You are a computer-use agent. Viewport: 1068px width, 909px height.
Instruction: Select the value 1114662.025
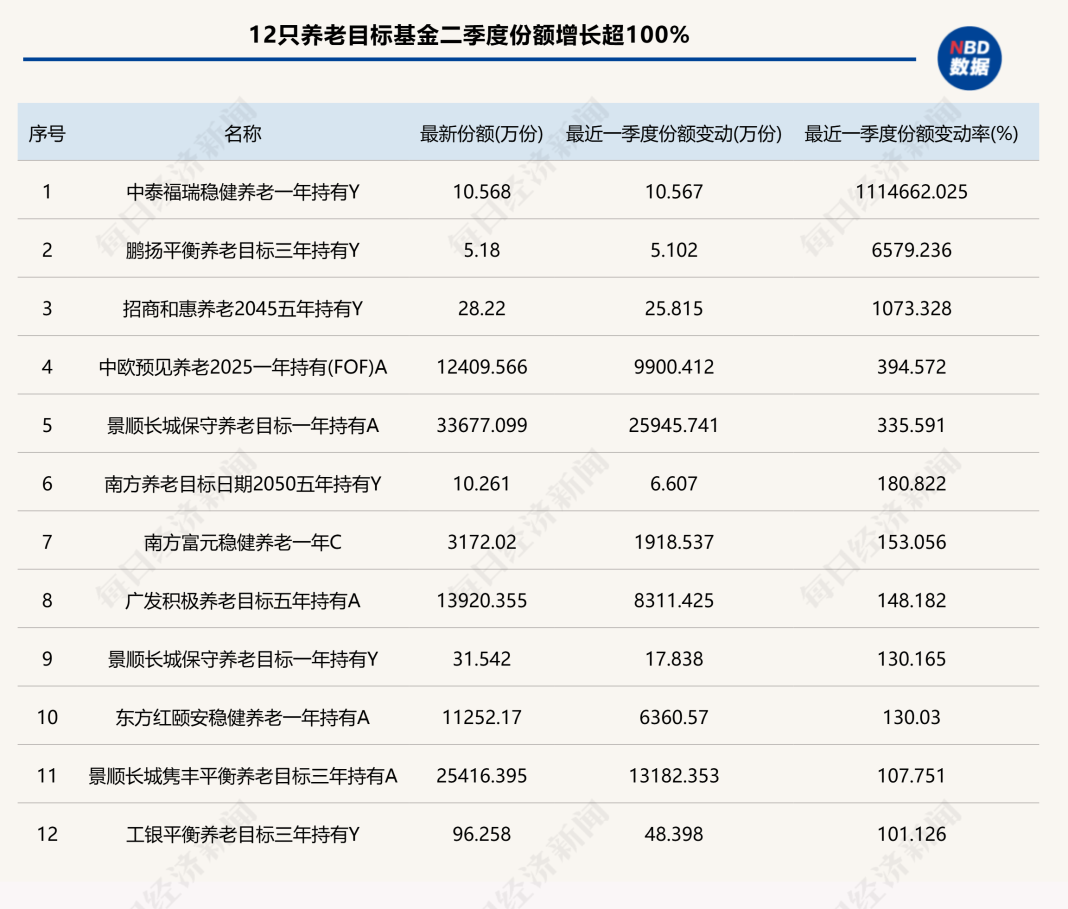pos(911,192)
